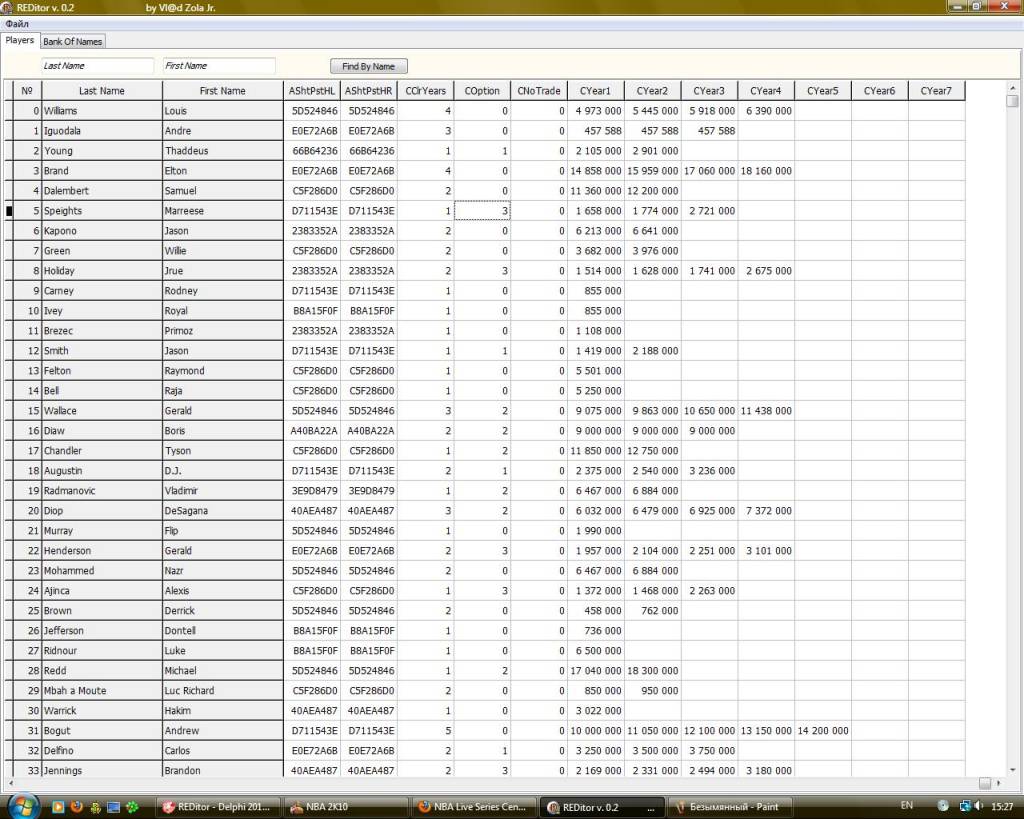This screenshot has width=1024, height=819.
Task: Click the volume icon in system tray
Action: coord(979,805)
